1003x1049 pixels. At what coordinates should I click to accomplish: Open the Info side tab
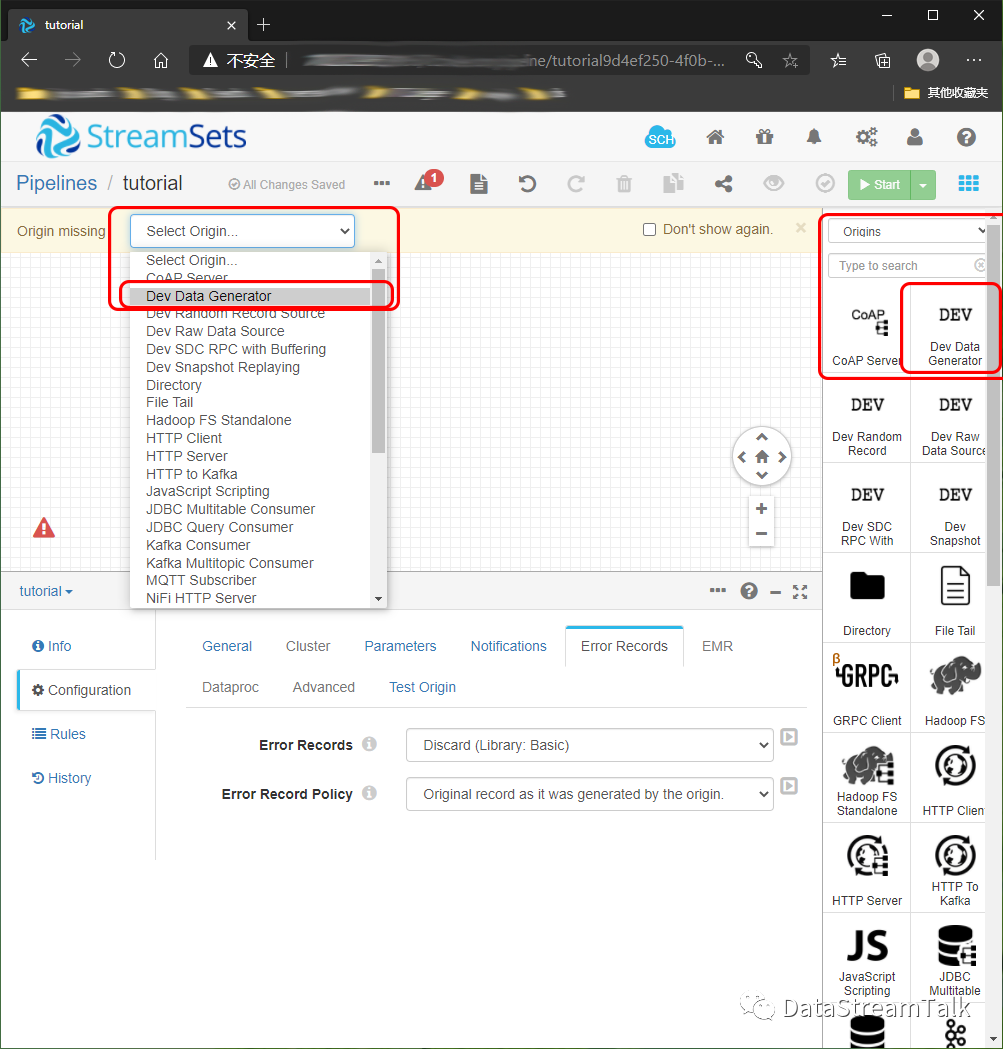[x=52, y=646]
